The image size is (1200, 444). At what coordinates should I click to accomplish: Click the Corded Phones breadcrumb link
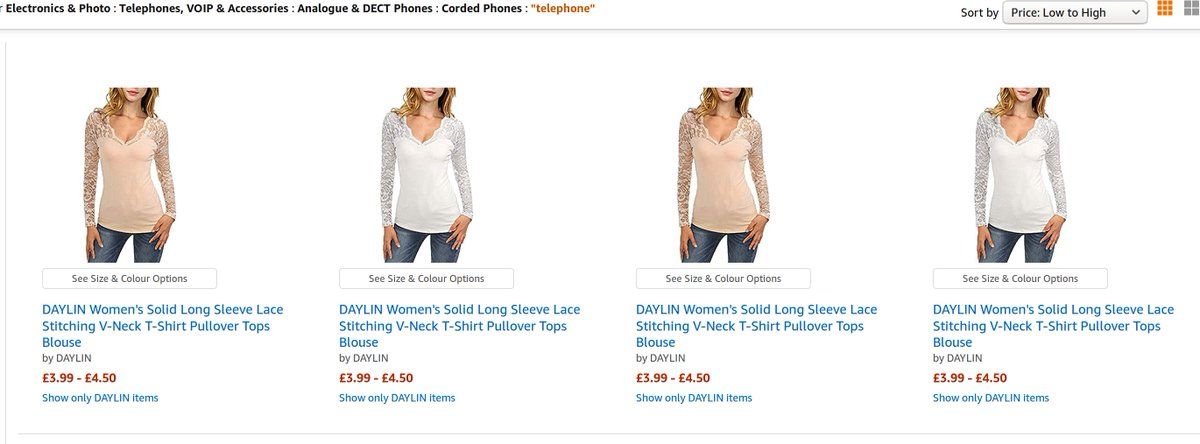(x=481, y=9)
